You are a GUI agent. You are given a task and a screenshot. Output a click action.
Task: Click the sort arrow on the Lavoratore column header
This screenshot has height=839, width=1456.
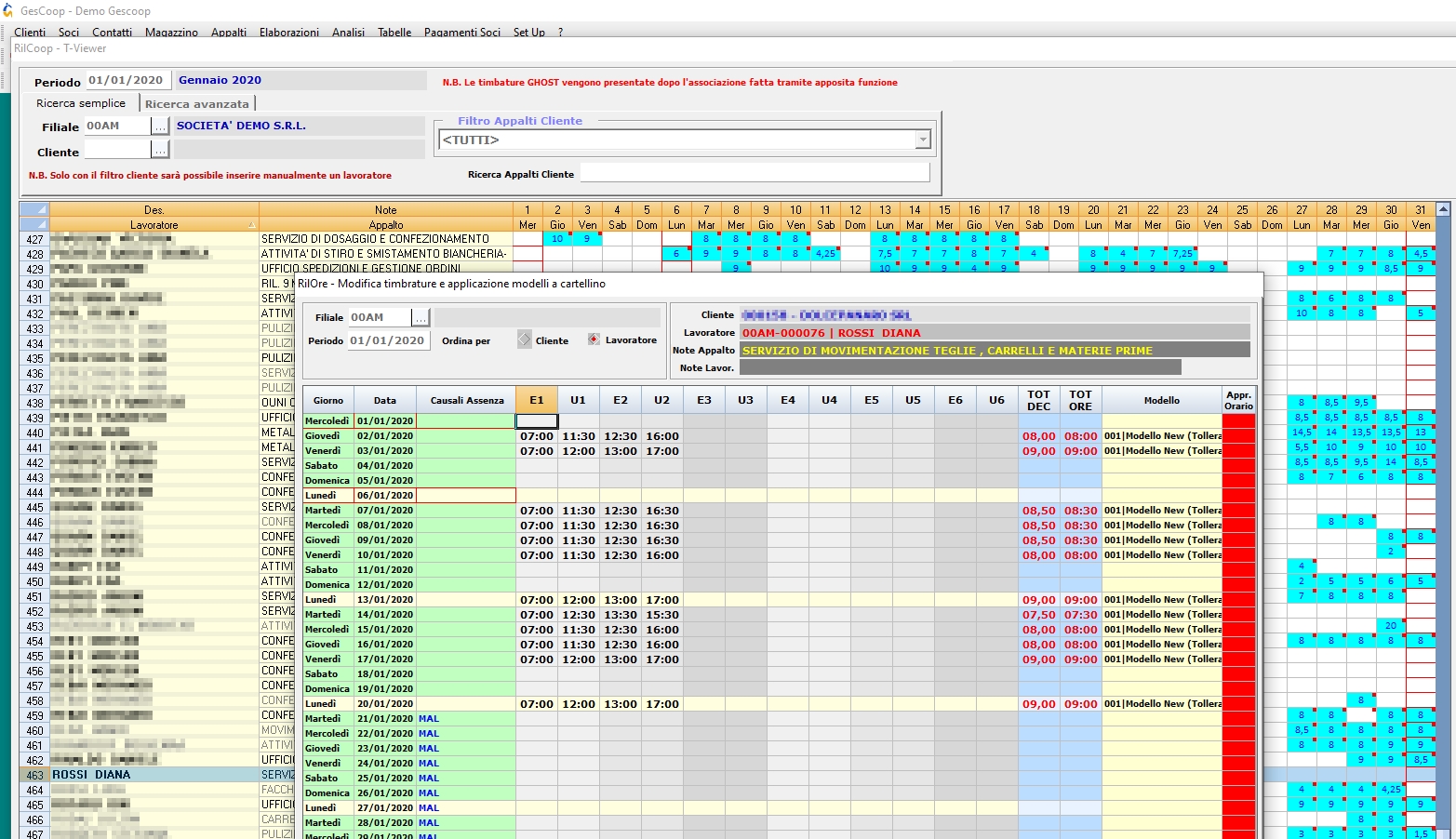pyautogui.click(x=252, y=224)
